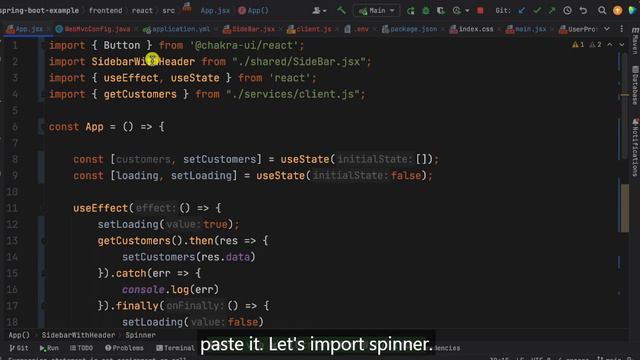Stop the running application
The width and height of the screenshot is (640, 360).
pos(480,11)
